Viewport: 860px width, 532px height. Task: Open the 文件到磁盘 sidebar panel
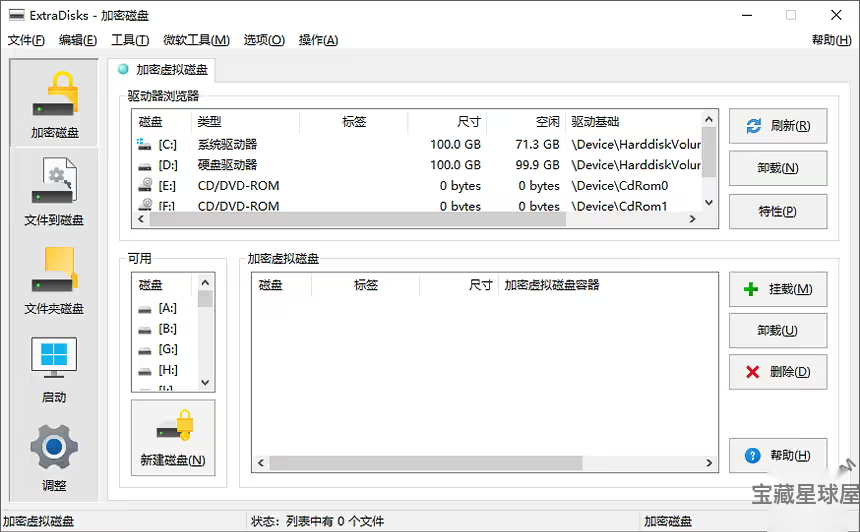tap(54, 192)
